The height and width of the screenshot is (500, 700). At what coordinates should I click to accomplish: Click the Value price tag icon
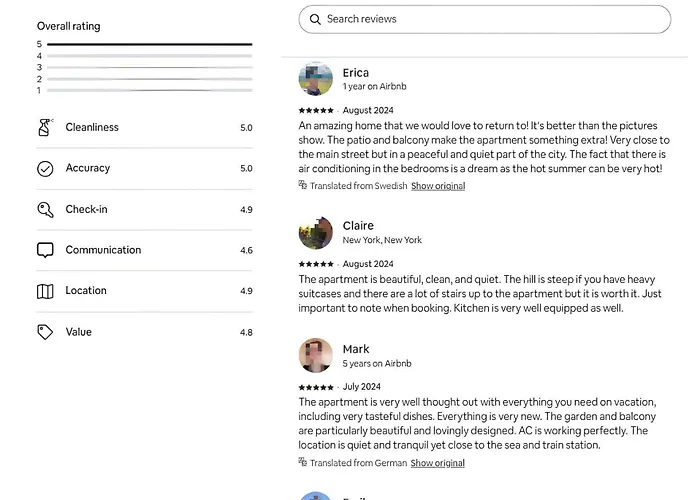[45, 332]
